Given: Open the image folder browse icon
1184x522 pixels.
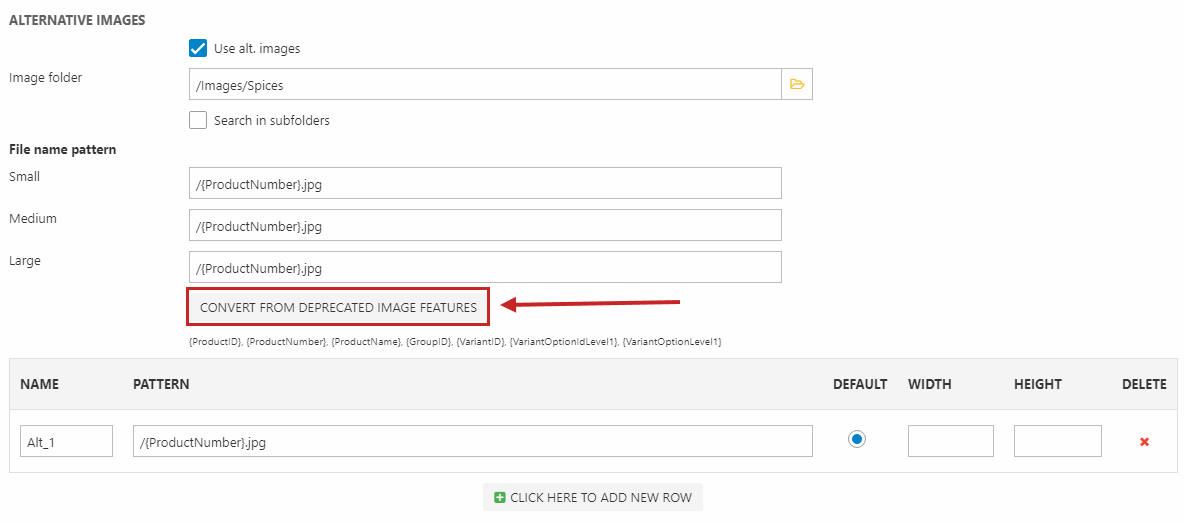Looking at the screenshot, I should point(797,85).
